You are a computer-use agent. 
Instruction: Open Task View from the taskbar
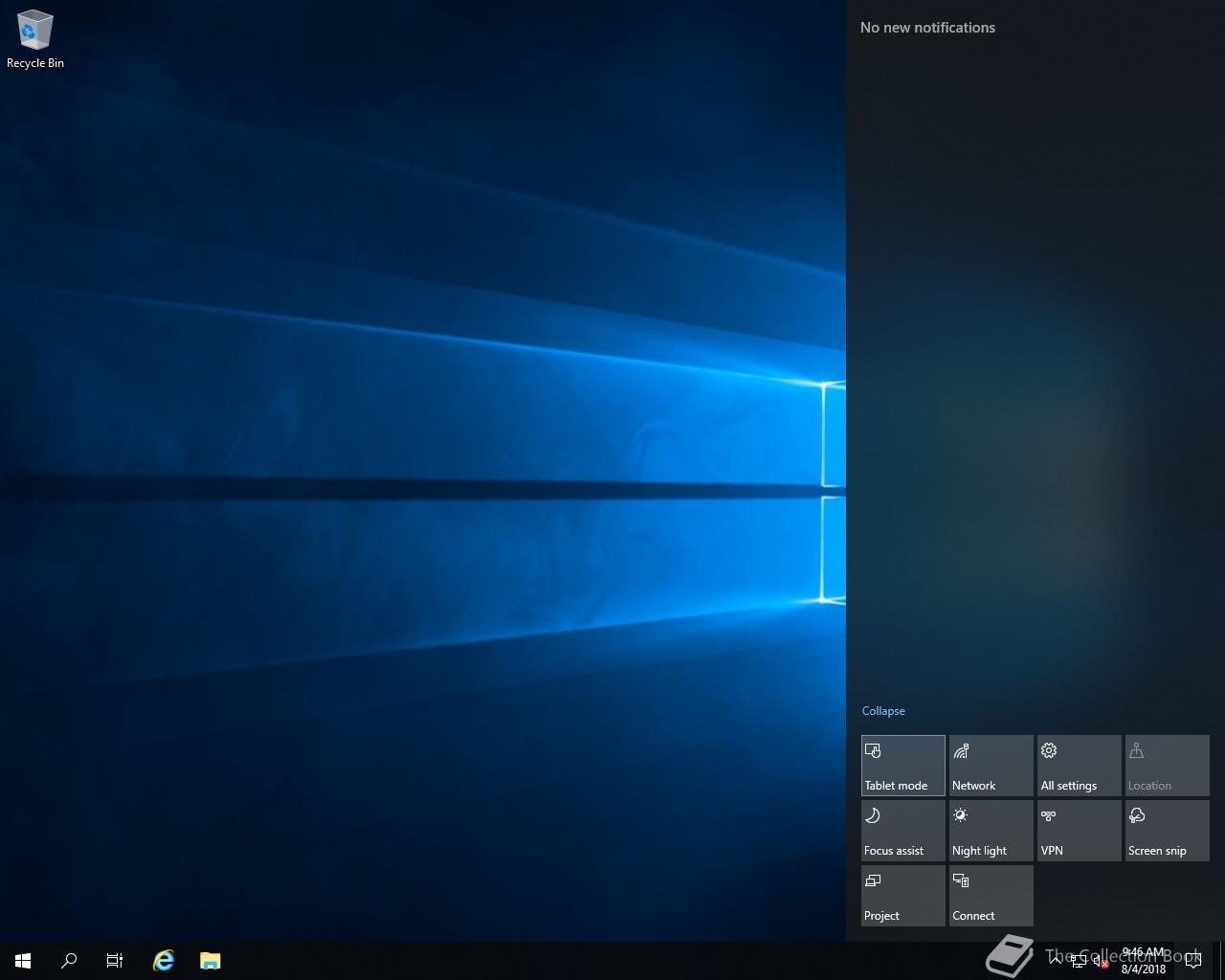115,961
